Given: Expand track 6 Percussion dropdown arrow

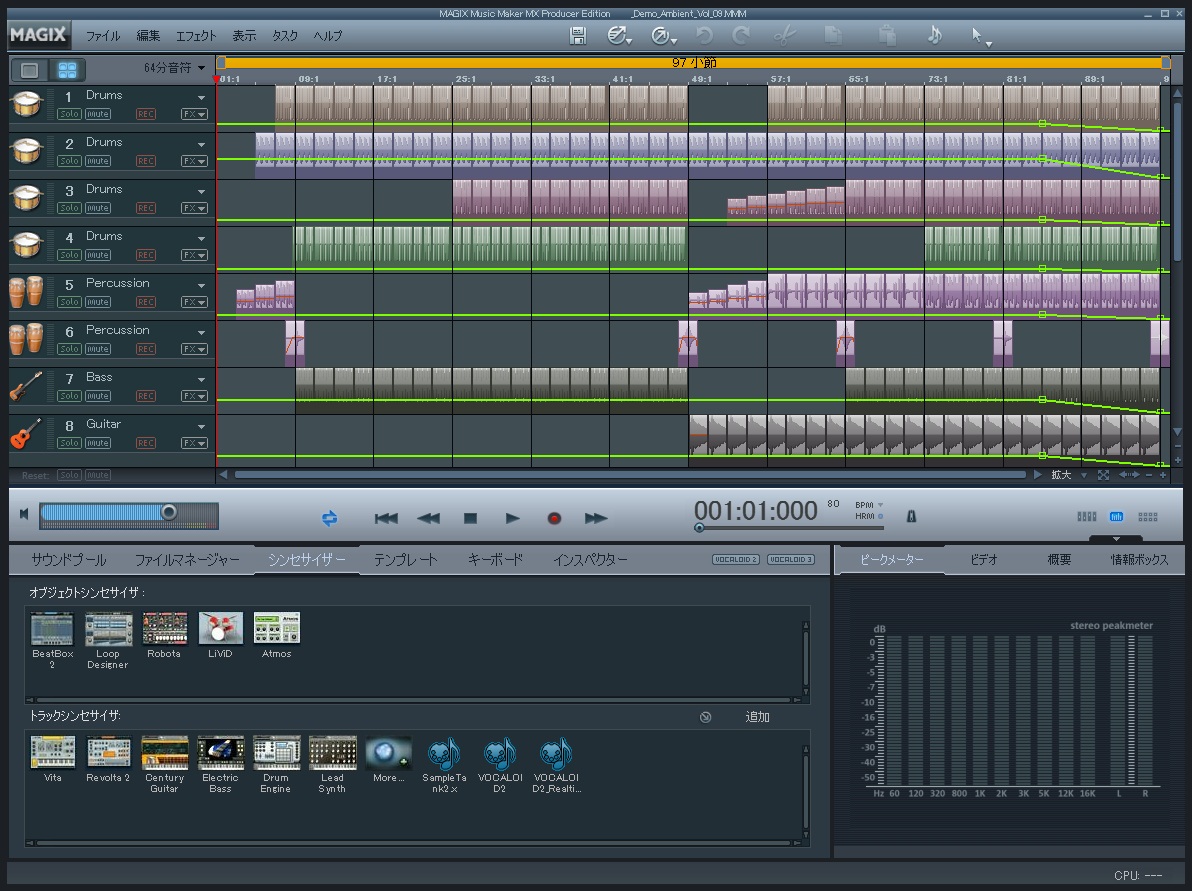Looking at the screenshot, I should pyautogui.click(x=201, y=333).
